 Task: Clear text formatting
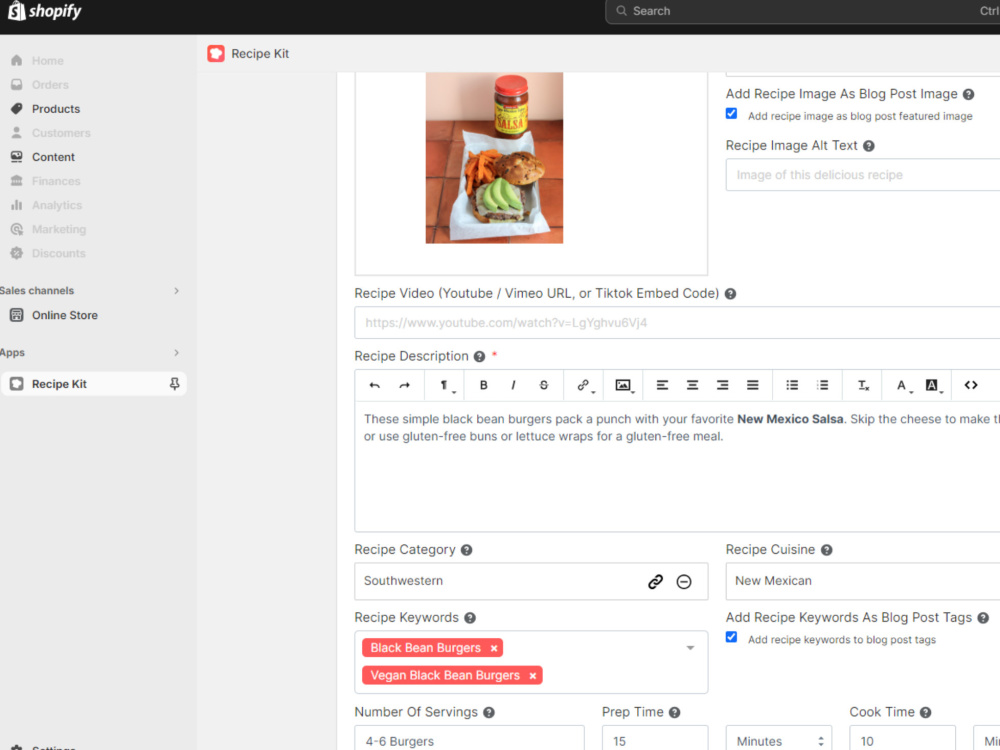pyautogui.click(x=863, y=385)
